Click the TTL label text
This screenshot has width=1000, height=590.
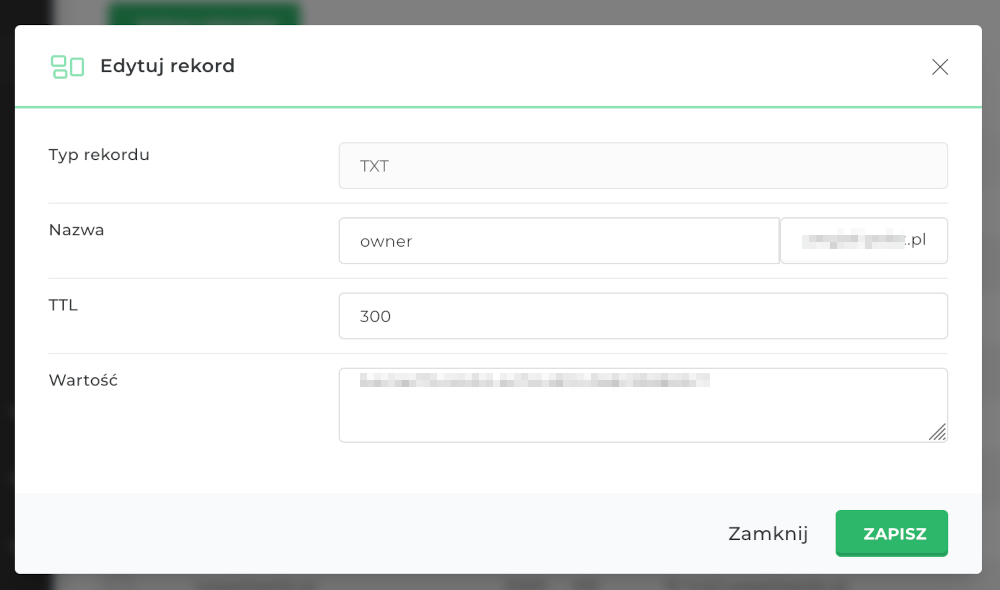coord(62,304)
